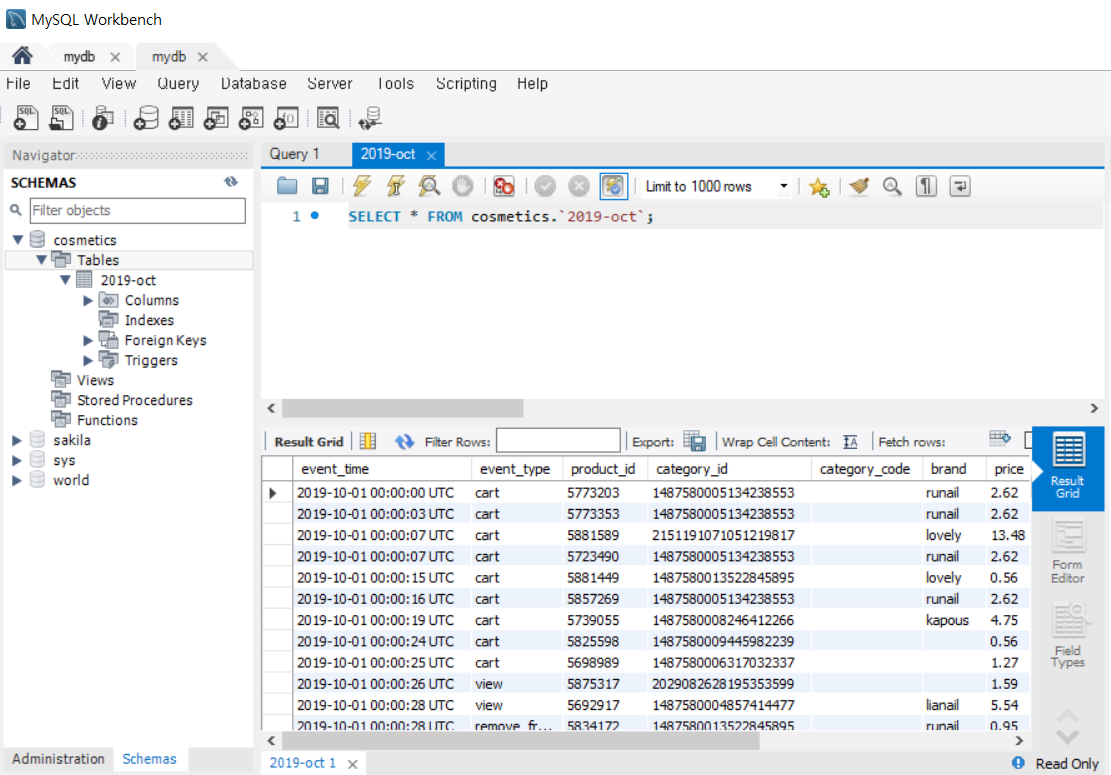The height and width of the screenshot is (775, 1111).
Task: Toggle wrap cell content icon
Action: click(850, 442)
